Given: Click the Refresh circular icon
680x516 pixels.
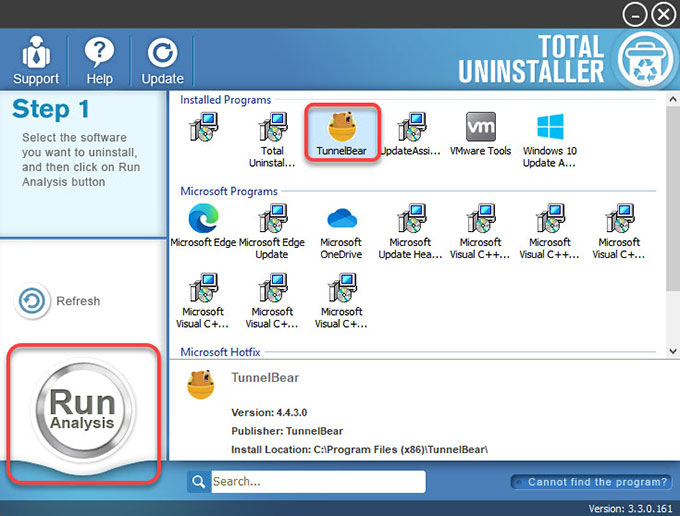Looking at the screenshot, I should pyautogui.click(x=32, y=301).
